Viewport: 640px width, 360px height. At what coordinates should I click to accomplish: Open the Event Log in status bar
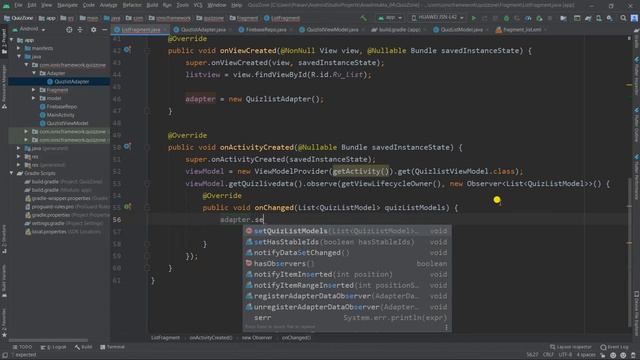point(614,347)
